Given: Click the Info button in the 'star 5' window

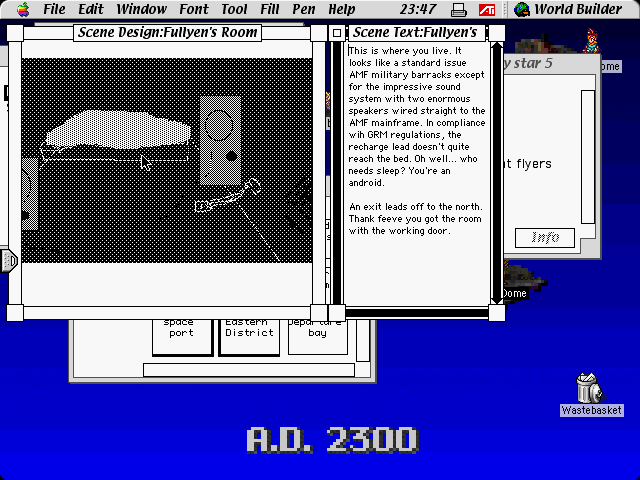Looking at the screenshot, I should pos(545,238).
